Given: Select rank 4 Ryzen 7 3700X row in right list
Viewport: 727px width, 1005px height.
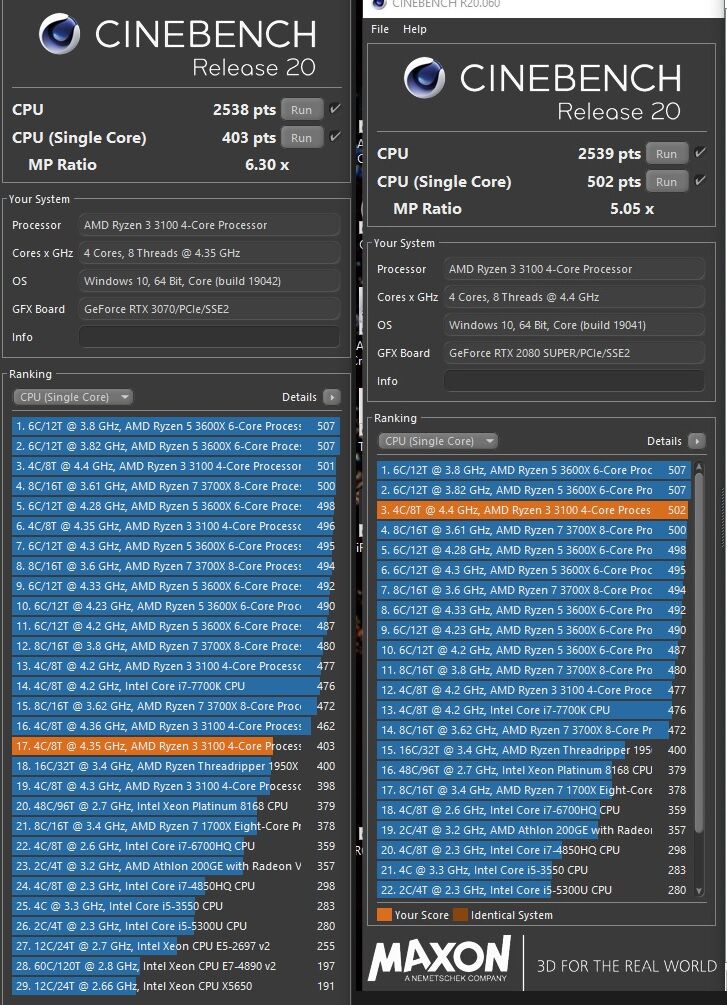Looking at the screenshot, I should pyautogui.click(x=533, y=530).
